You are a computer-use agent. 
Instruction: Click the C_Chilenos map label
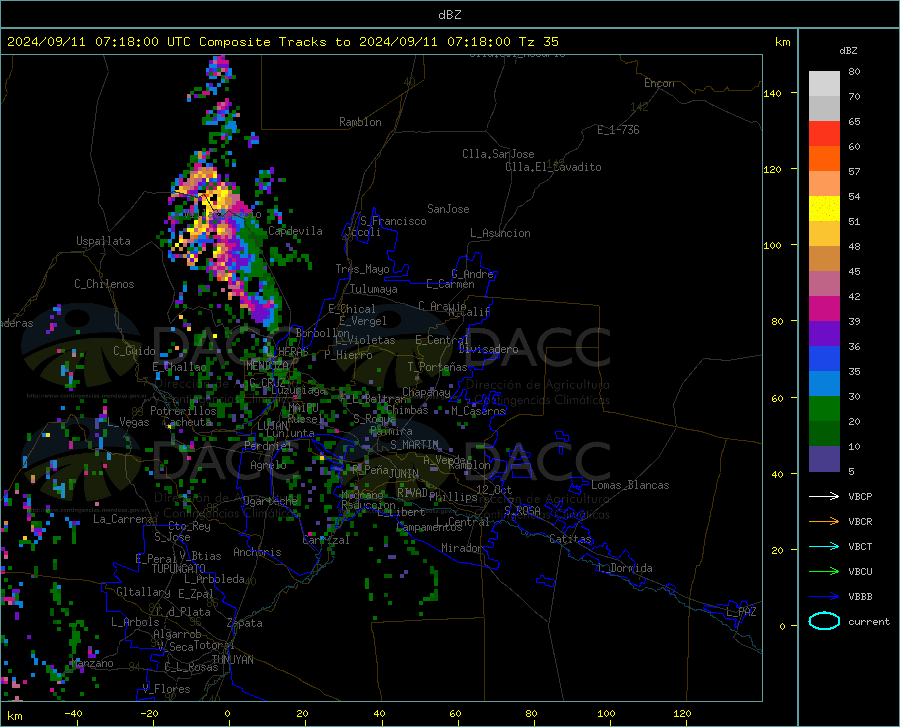(x=104, y=284)
